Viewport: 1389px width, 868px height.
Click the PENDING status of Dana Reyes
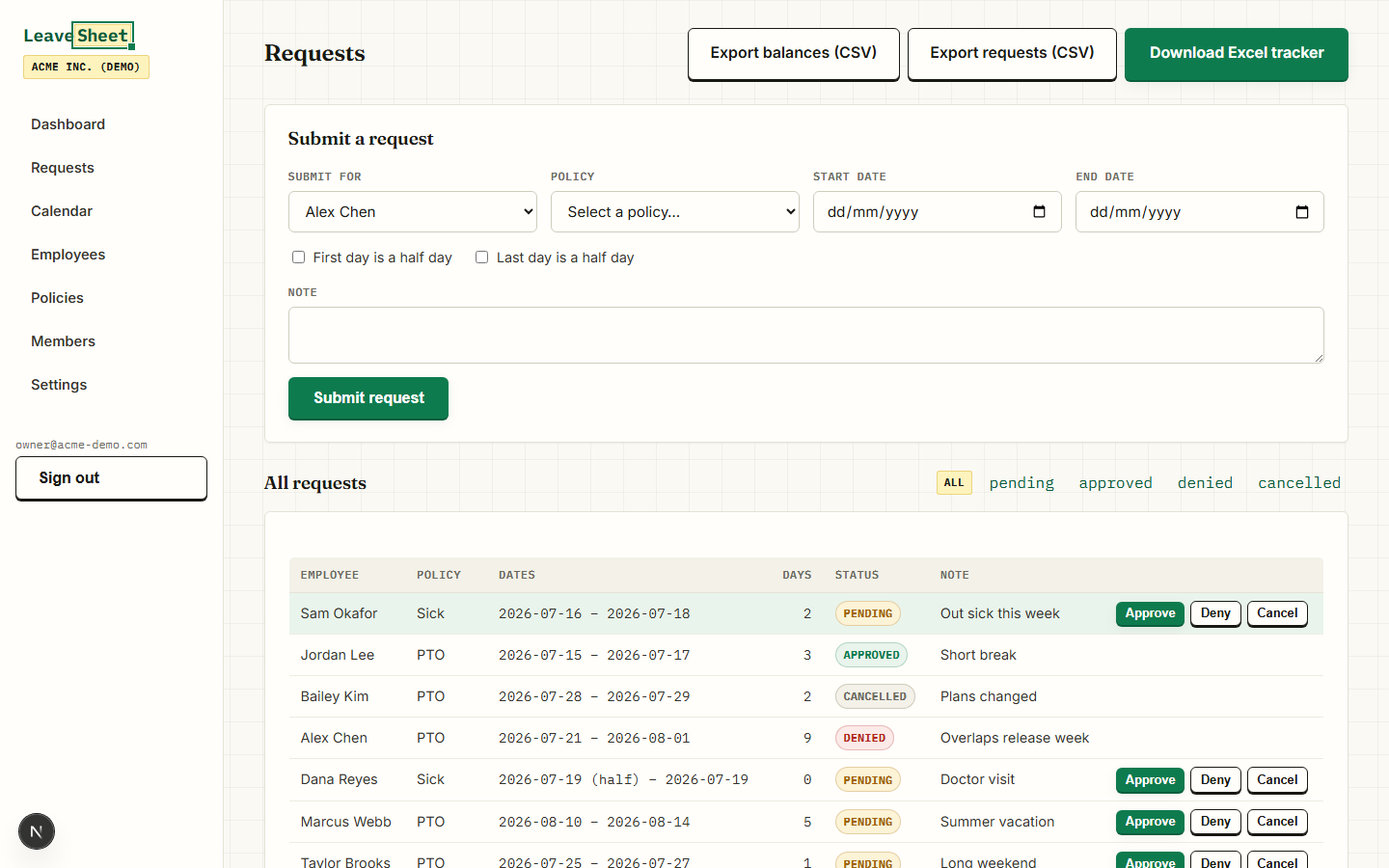pos(868,779)
